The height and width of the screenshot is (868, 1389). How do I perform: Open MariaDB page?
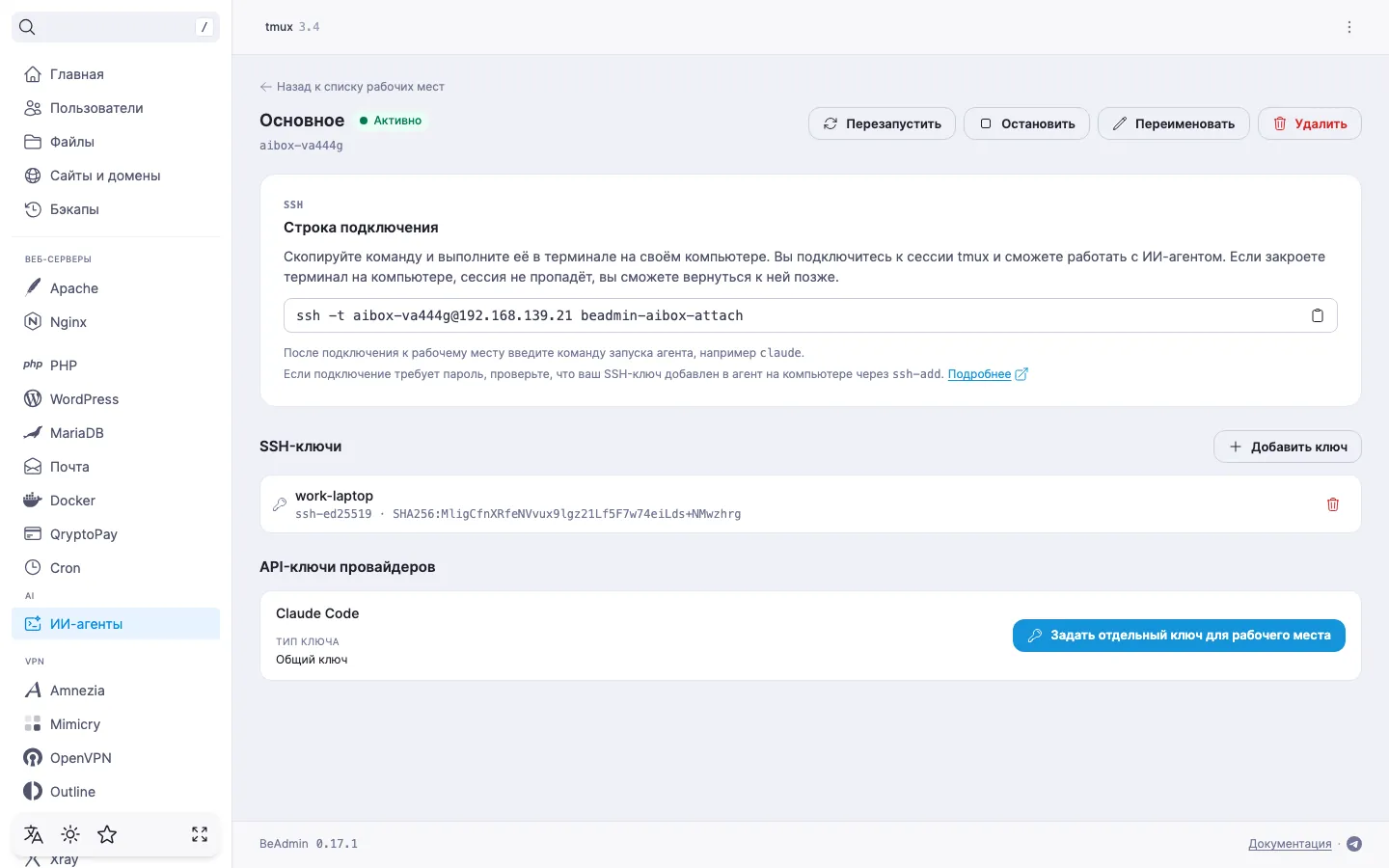pyautogui.click(x=116, y=433)
